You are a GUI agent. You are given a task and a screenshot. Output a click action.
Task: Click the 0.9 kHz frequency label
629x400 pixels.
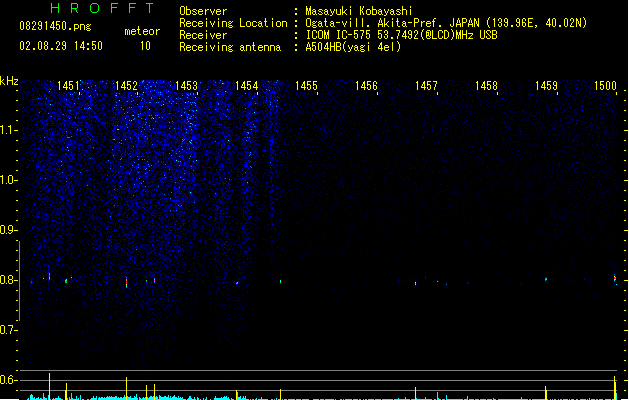pyautogui.click(x=8, y=230)
